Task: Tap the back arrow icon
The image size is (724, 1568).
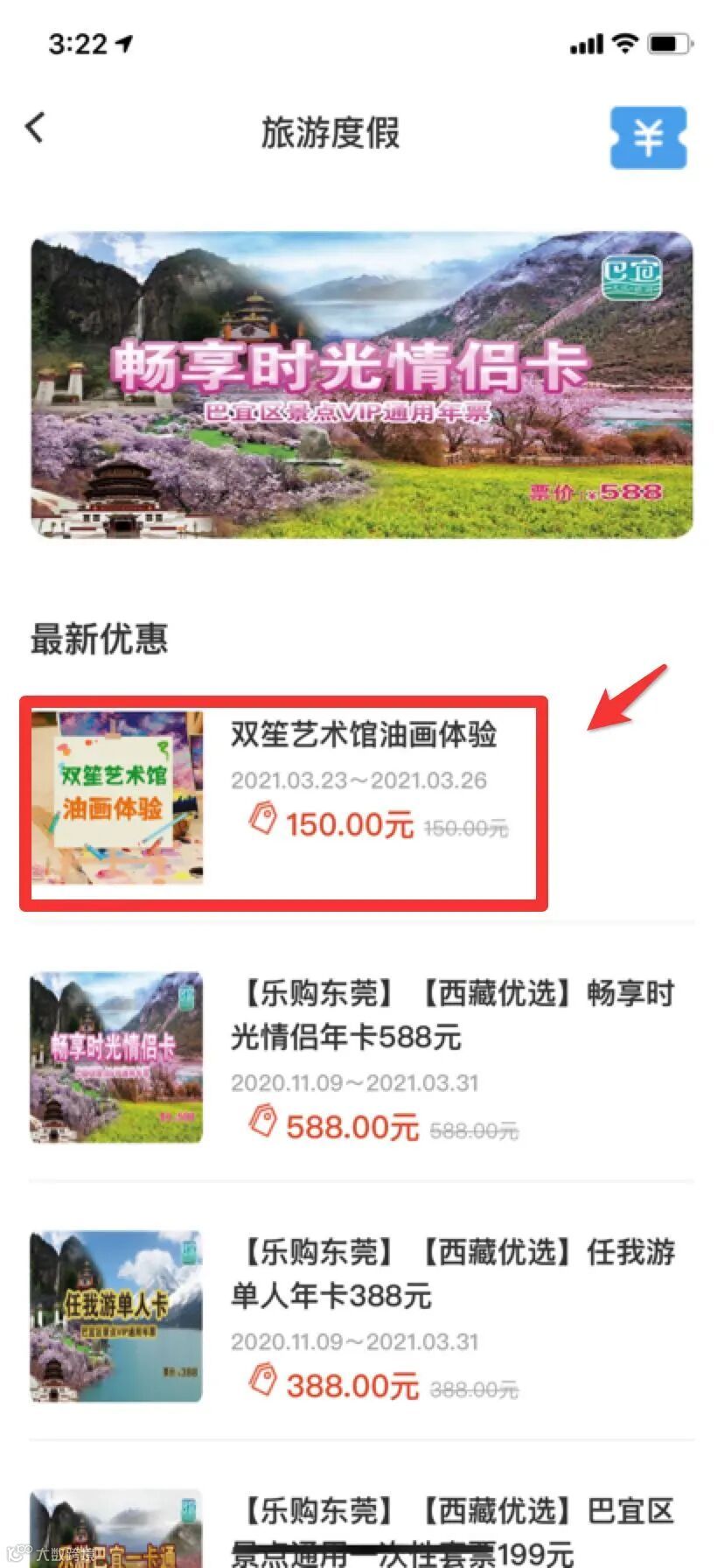Action: pyautogui.click(x=35, y=128)
